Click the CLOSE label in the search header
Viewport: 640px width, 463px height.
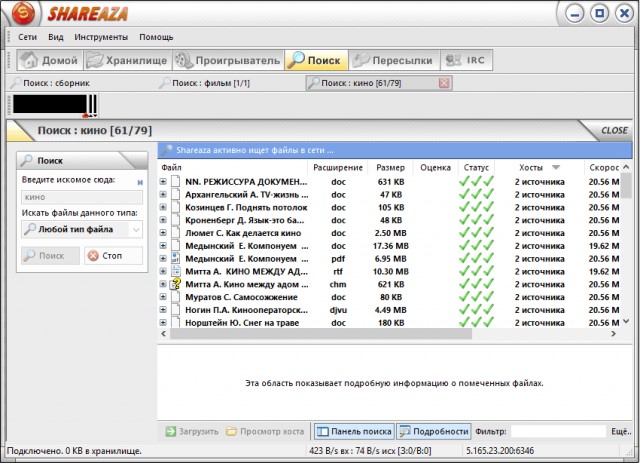point(614,131)
